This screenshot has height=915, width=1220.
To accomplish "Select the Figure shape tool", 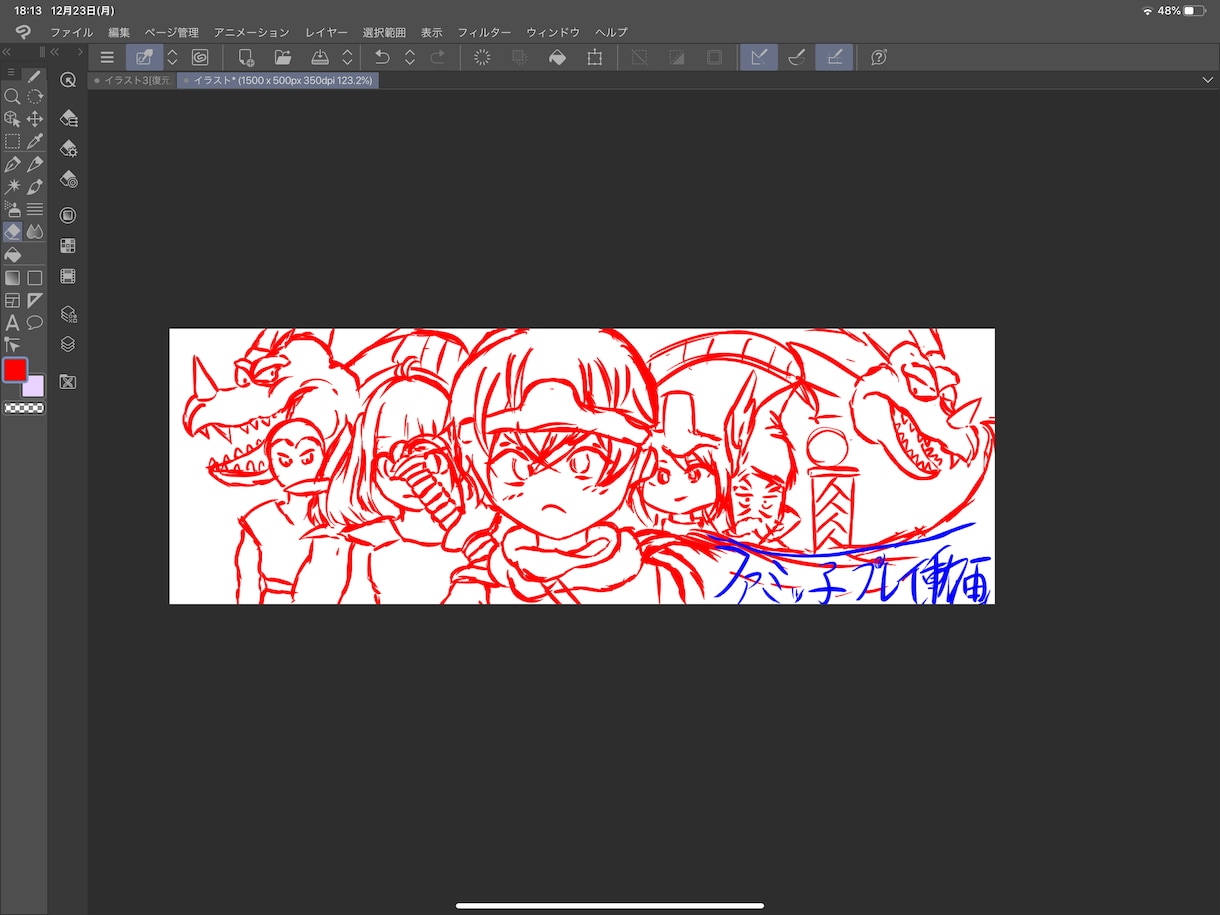I will 35,278.
